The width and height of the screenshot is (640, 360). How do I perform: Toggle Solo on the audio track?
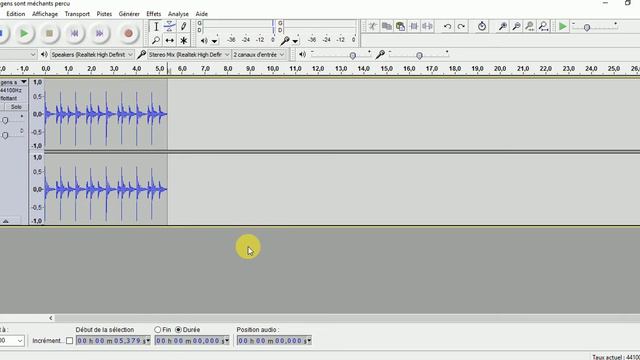(16, 107)
